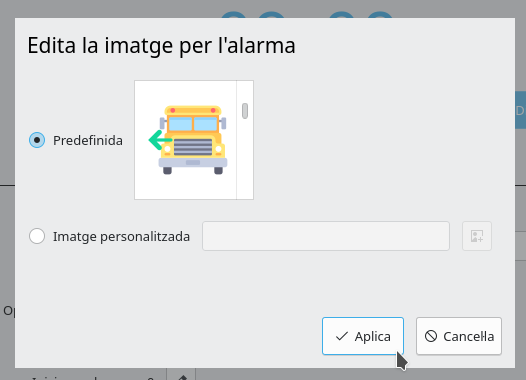Screen dimensions: 526x380
Task: Focus the custom image path field
Action: (x=326, y=236)
